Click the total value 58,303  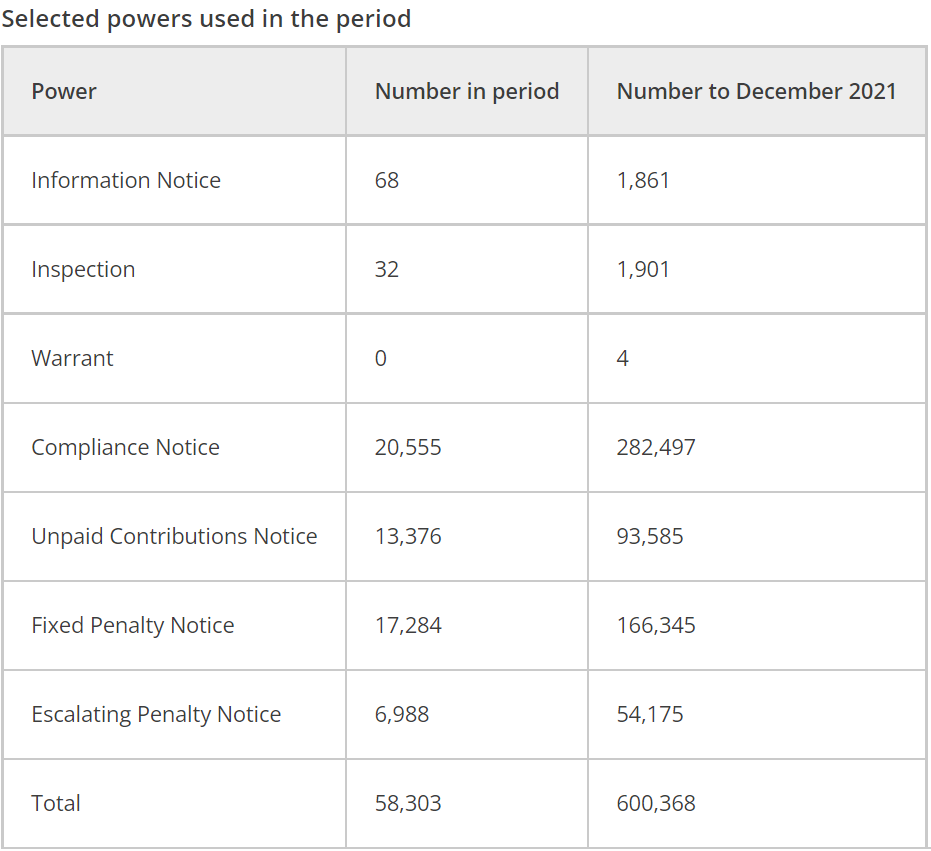pos(408,803)
